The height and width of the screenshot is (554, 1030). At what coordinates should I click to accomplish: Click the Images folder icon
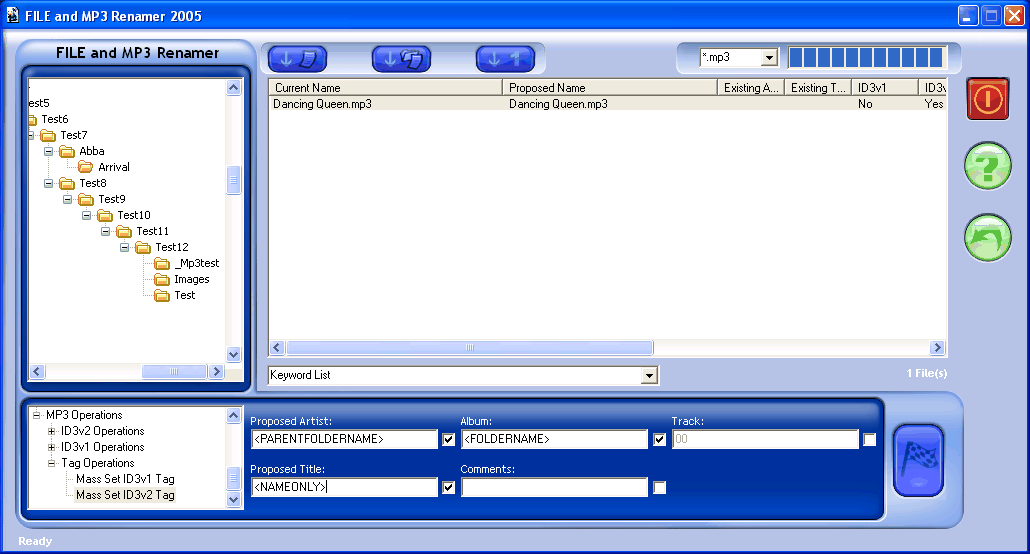coord(162,279)
